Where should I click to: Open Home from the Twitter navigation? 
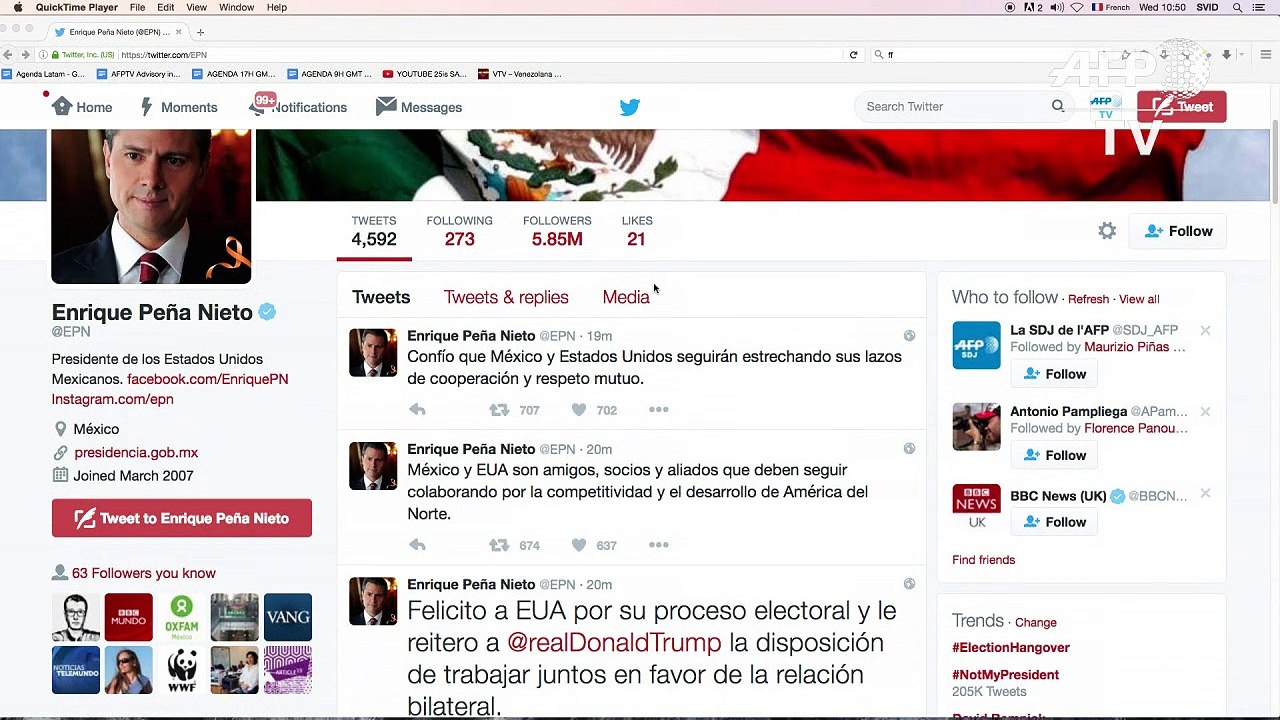[82, 107]
